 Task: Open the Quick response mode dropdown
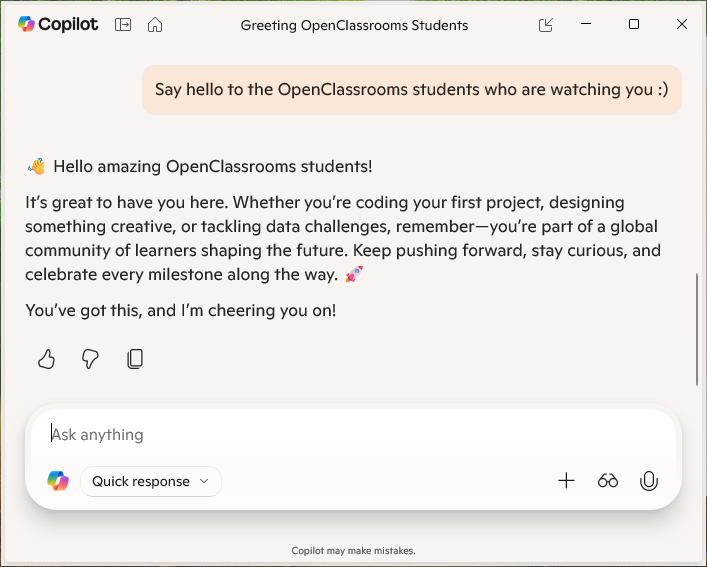pyautogui.click(x=151, y=481)
